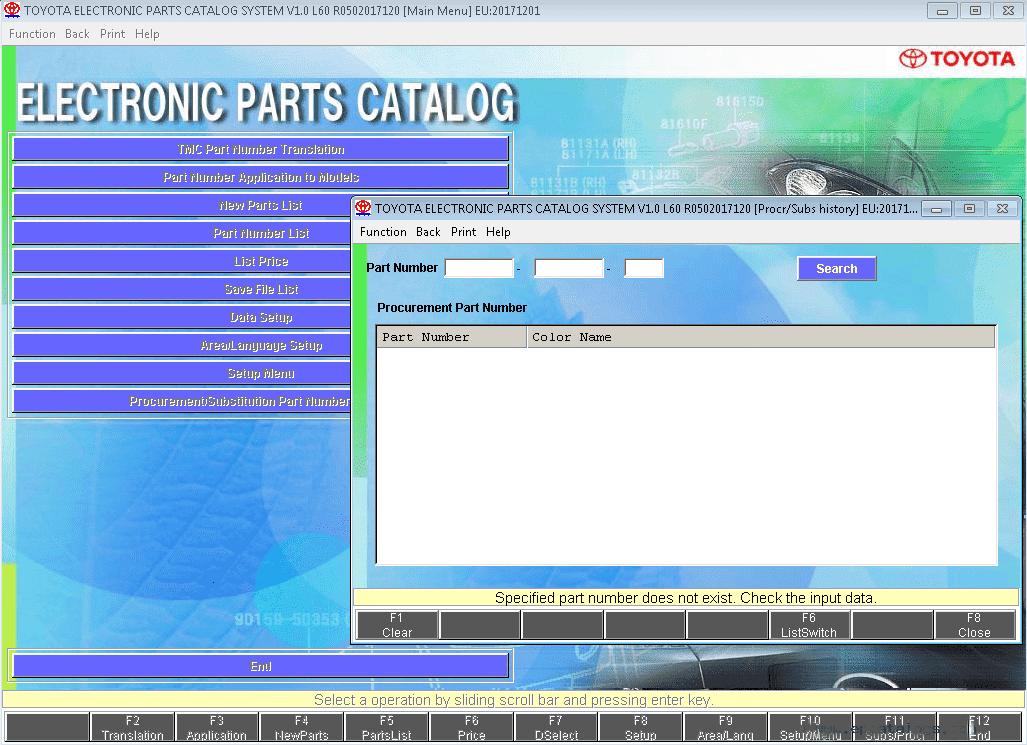Click Toyota icon in main window title bar
1027x745 pixels.
[x=12, y=10]
